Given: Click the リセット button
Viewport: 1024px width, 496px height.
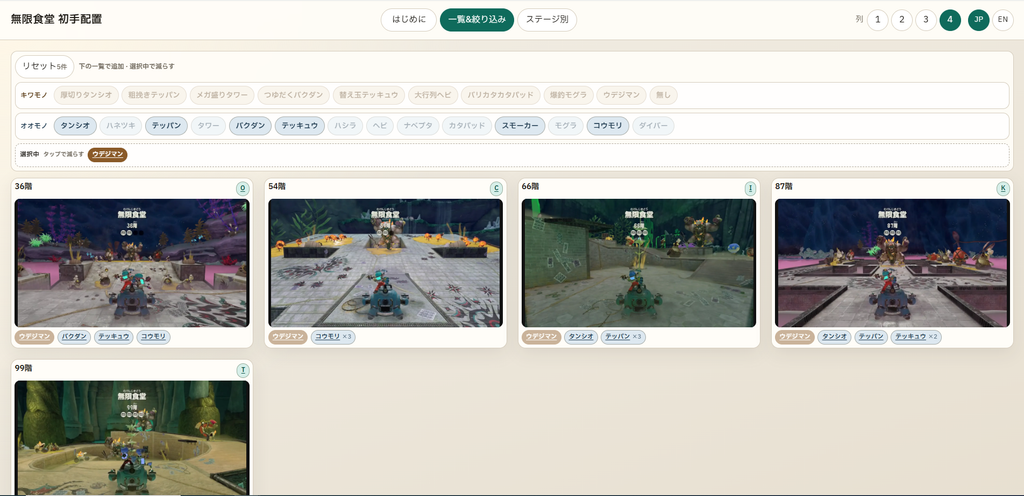Looking at the screenshot, I should coord(44,66).
